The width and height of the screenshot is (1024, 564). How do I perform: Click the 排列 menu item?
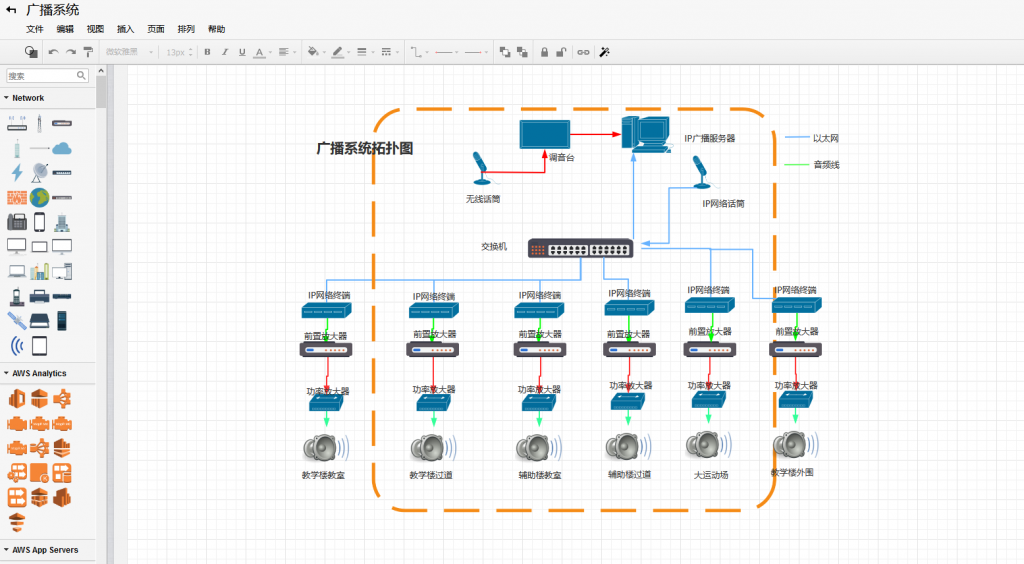point(186,30)
